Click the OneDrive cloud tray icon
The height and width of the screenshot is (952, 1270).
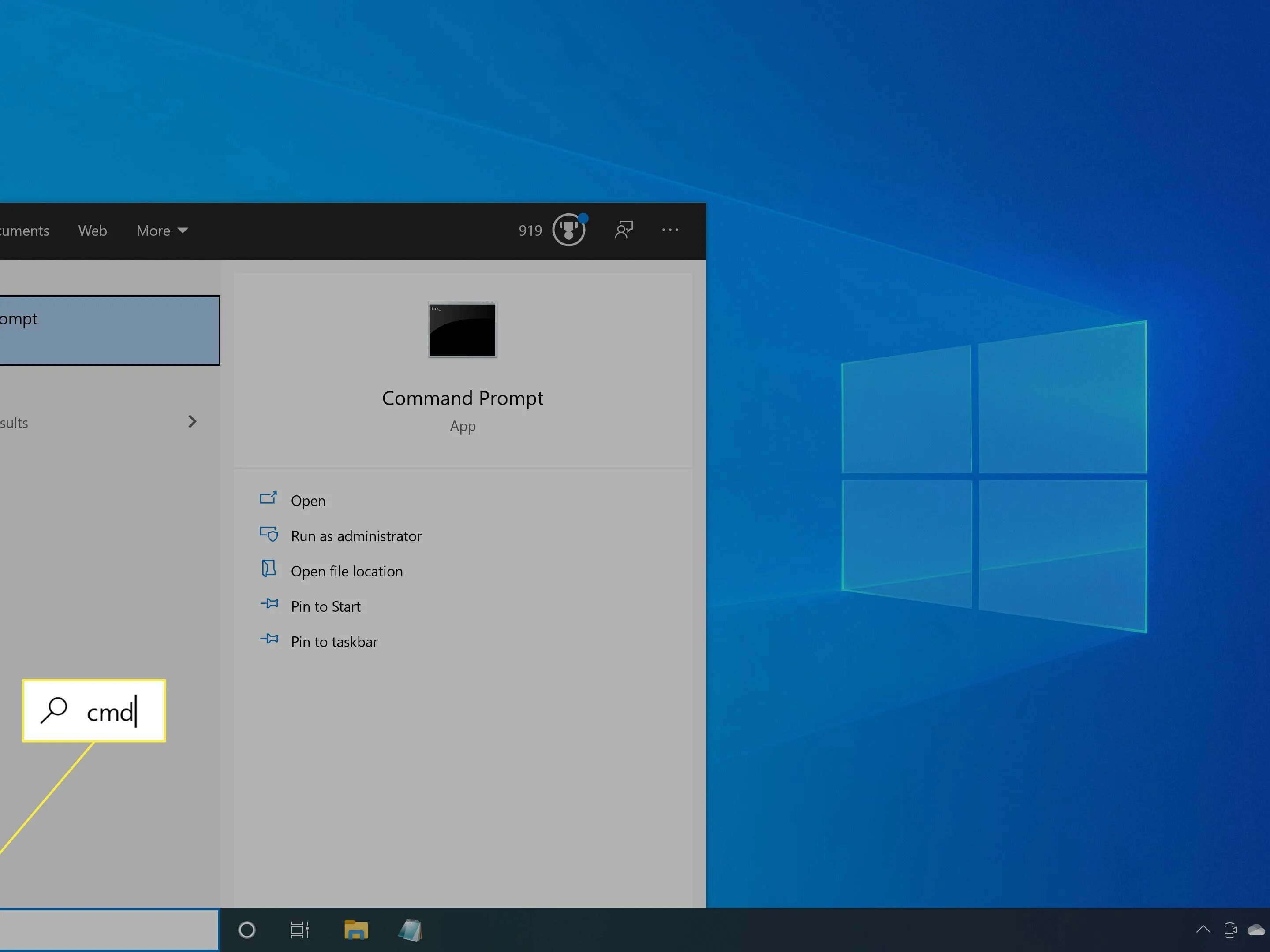[x=1256, y=930]
